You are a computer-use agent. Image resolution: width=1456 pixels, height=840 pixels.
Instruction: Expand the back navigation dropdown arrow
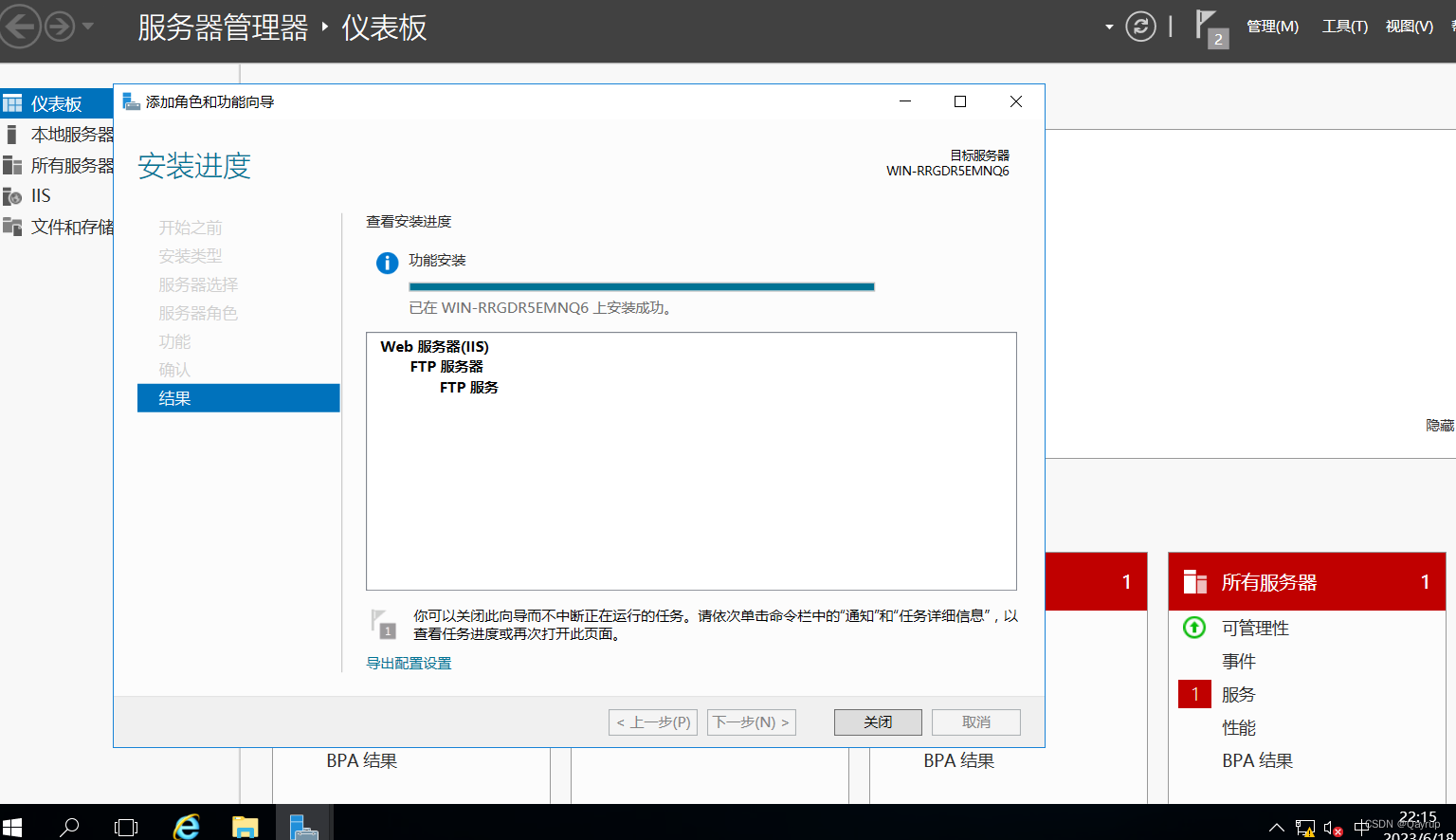[86, 27]
